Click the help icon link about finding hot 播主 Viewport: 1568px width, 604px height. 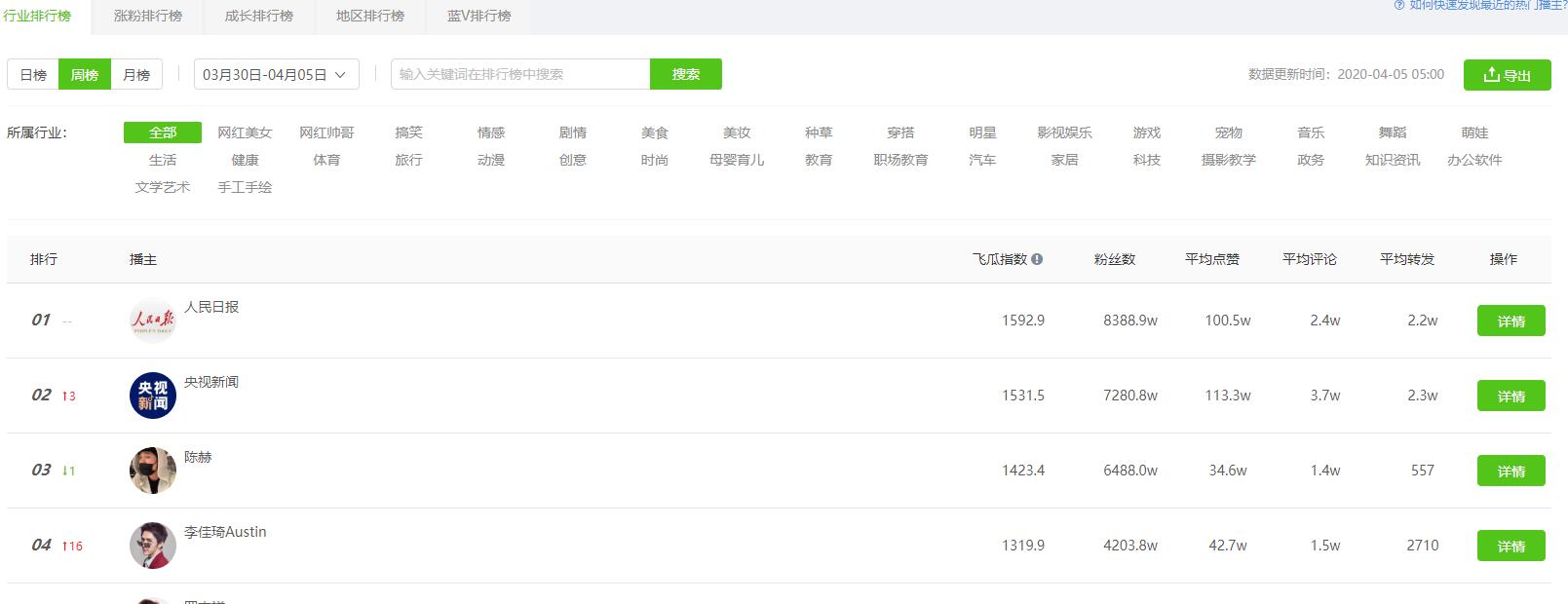tap(1480, 5)
